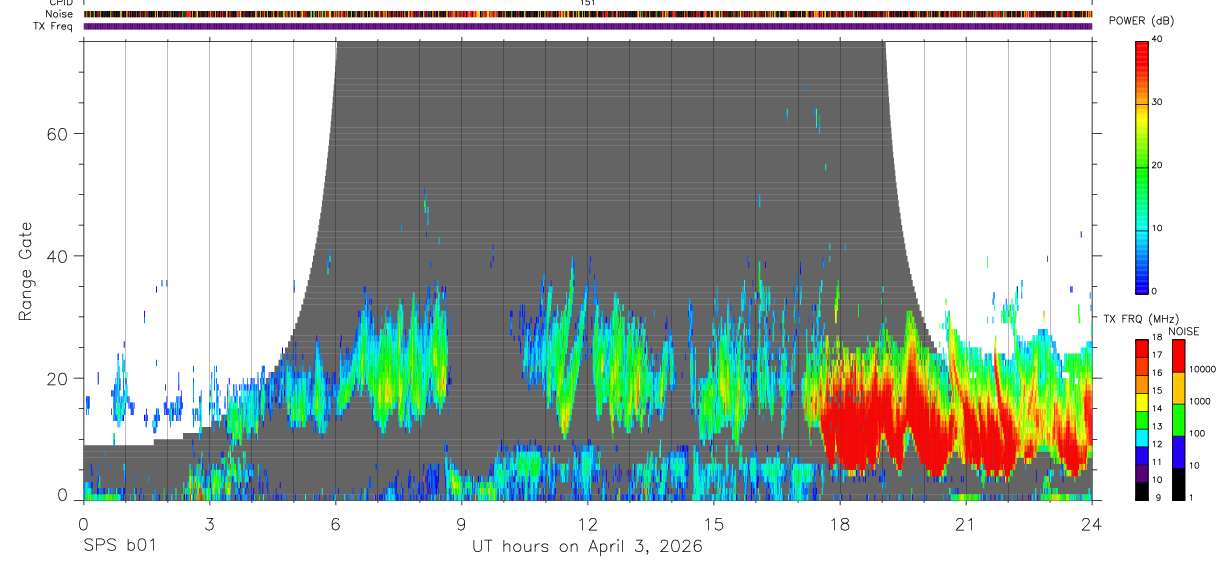Click the TX Freq row label at top left
This screenshot has height=567, width=1228.
point(54,26)
